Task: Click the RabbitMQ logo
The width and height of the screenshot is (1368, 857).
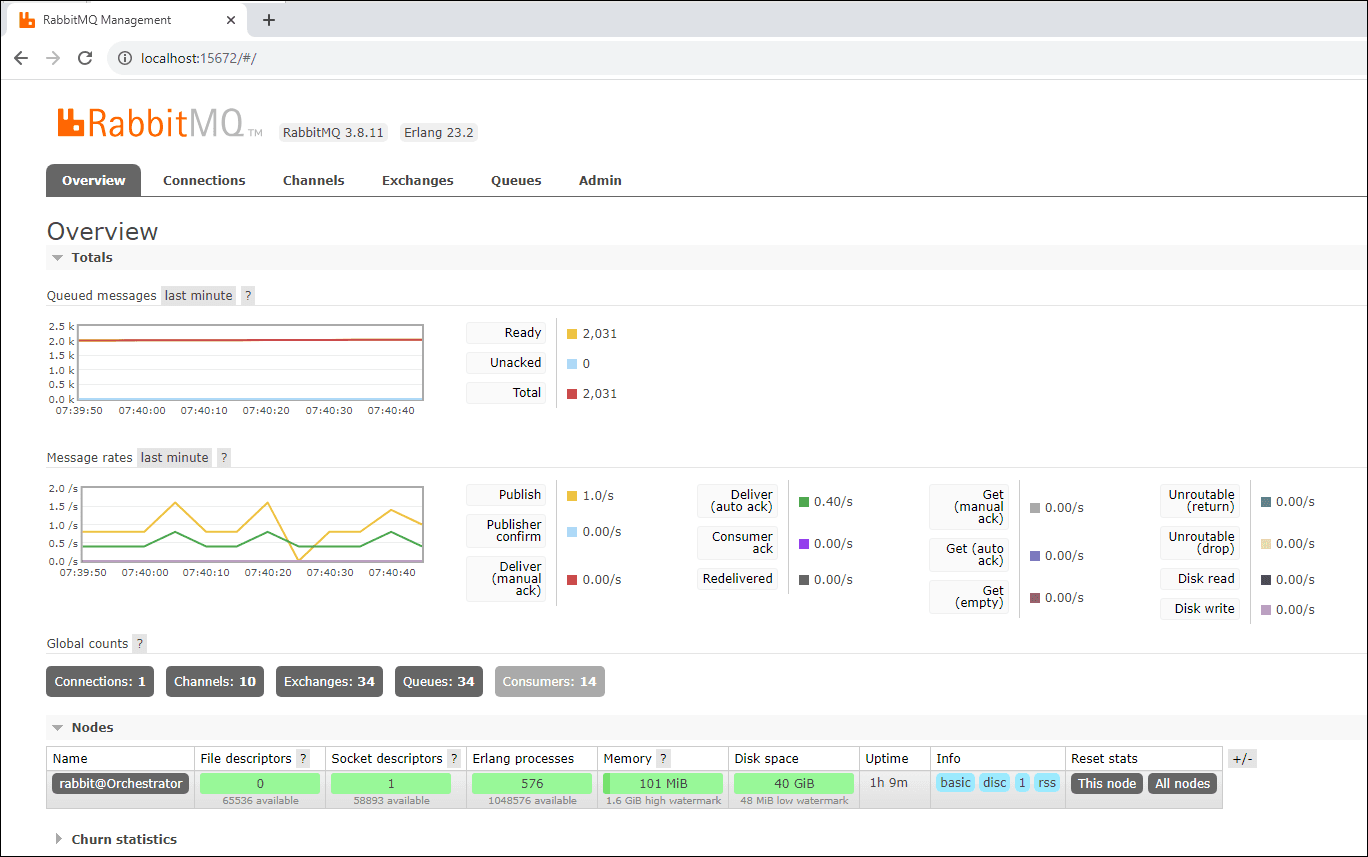Action: pos(150,123)
